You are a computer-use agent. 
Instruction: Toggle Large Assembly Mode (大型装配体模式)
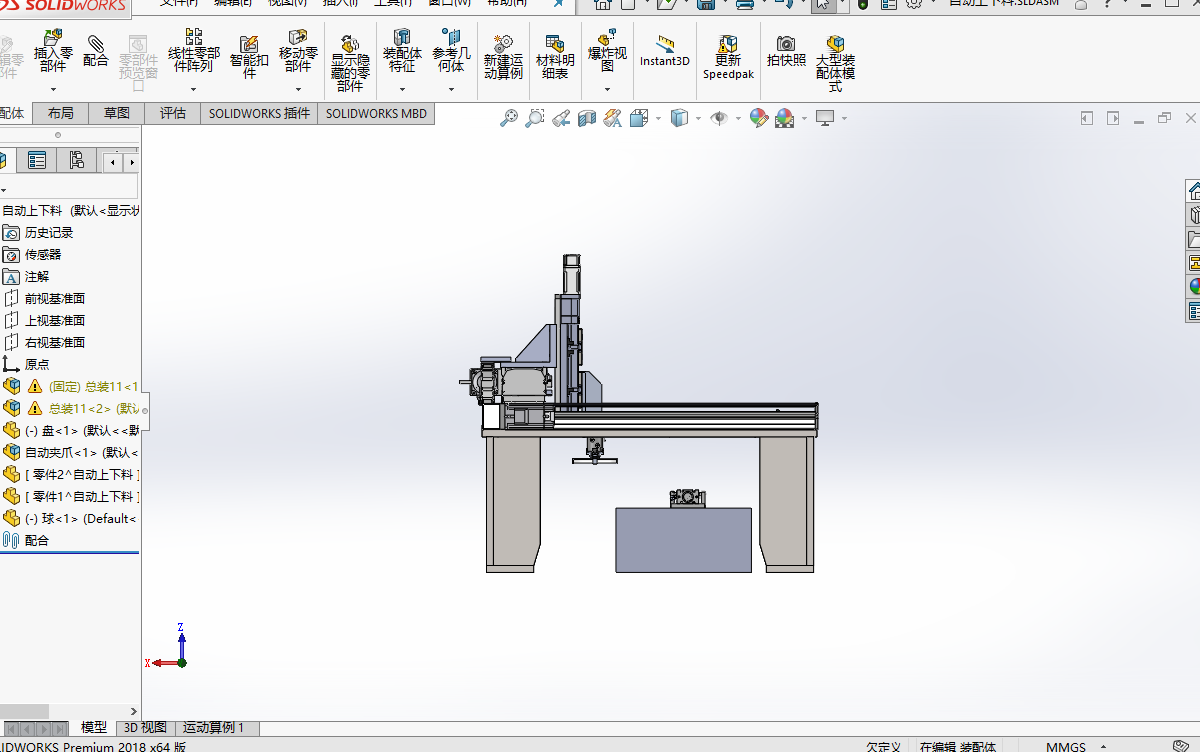(x=835, y=63)
